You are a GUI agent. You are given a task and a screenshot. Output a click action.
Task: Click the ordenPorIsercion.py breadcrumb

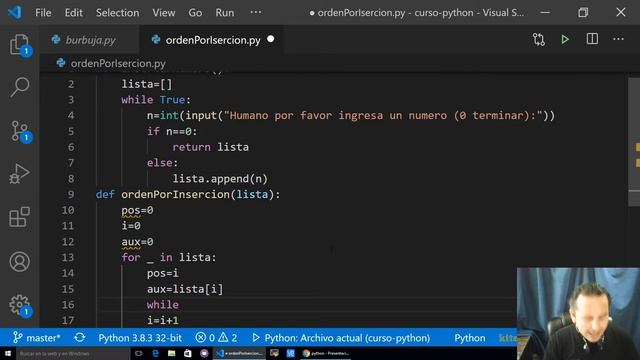coord(118,64)
